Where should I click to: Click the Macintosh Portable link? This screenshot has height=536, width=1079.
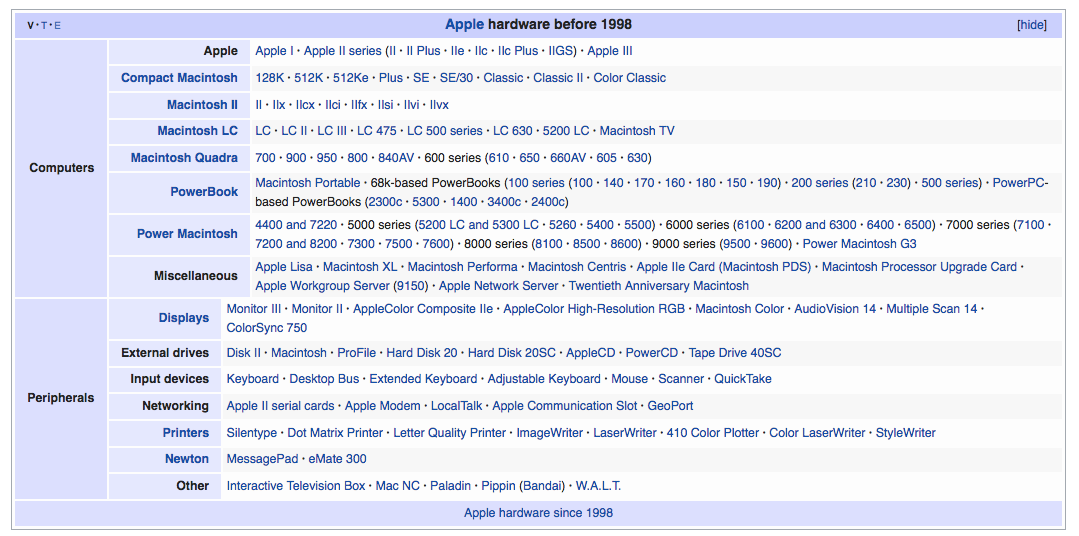click(308, 183)
